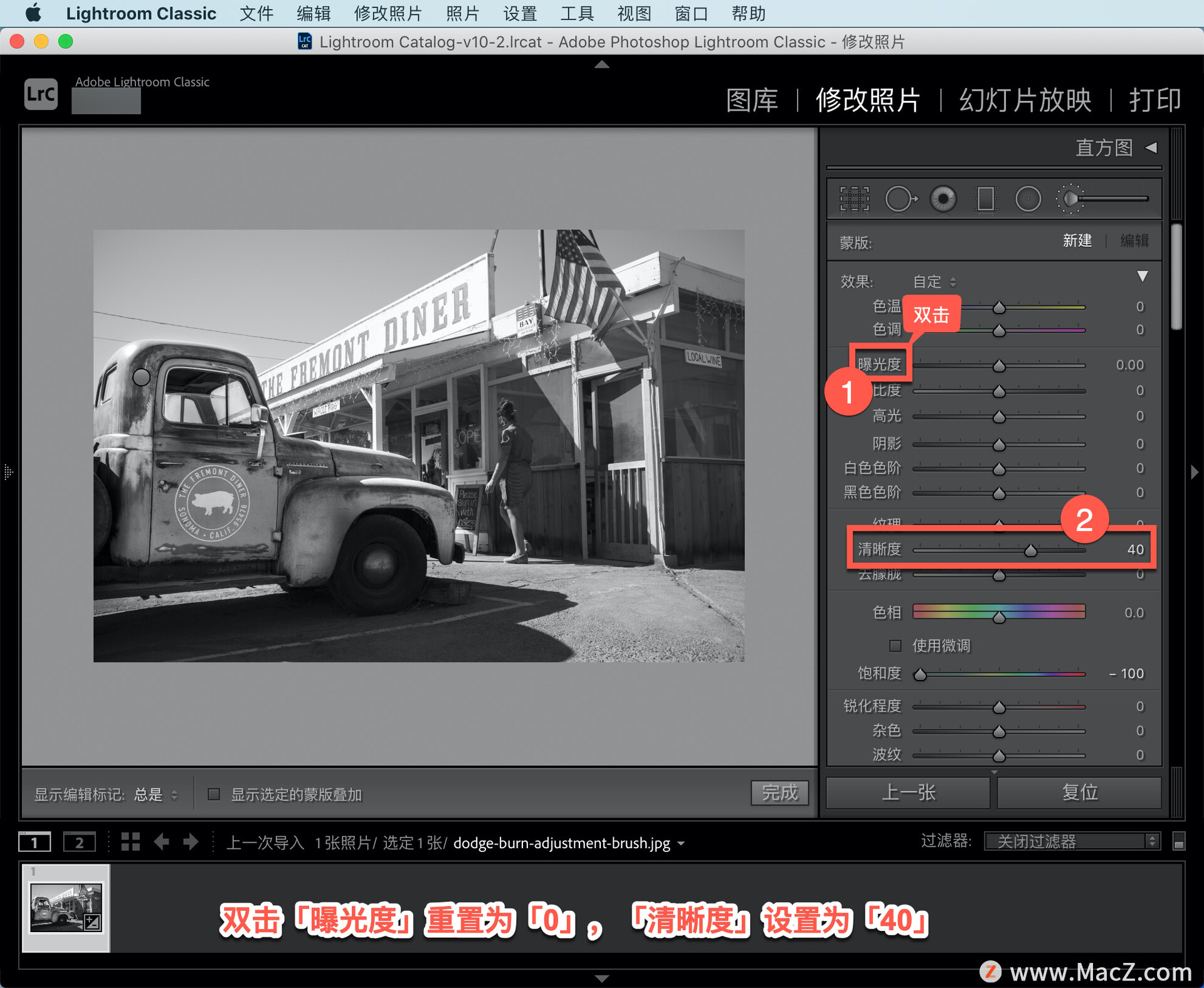Screen dimensions: 1204x988
Task: Click the 色温 slider handle
Action: (x=999, y=307)
